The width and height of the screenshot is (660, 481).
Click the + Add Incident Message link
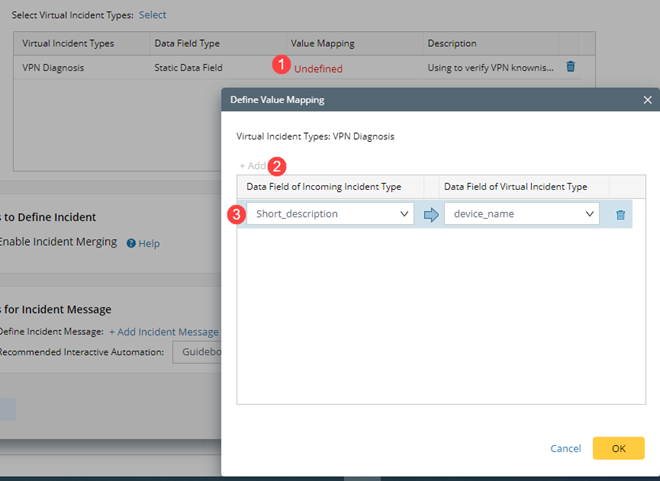[163, 331]
